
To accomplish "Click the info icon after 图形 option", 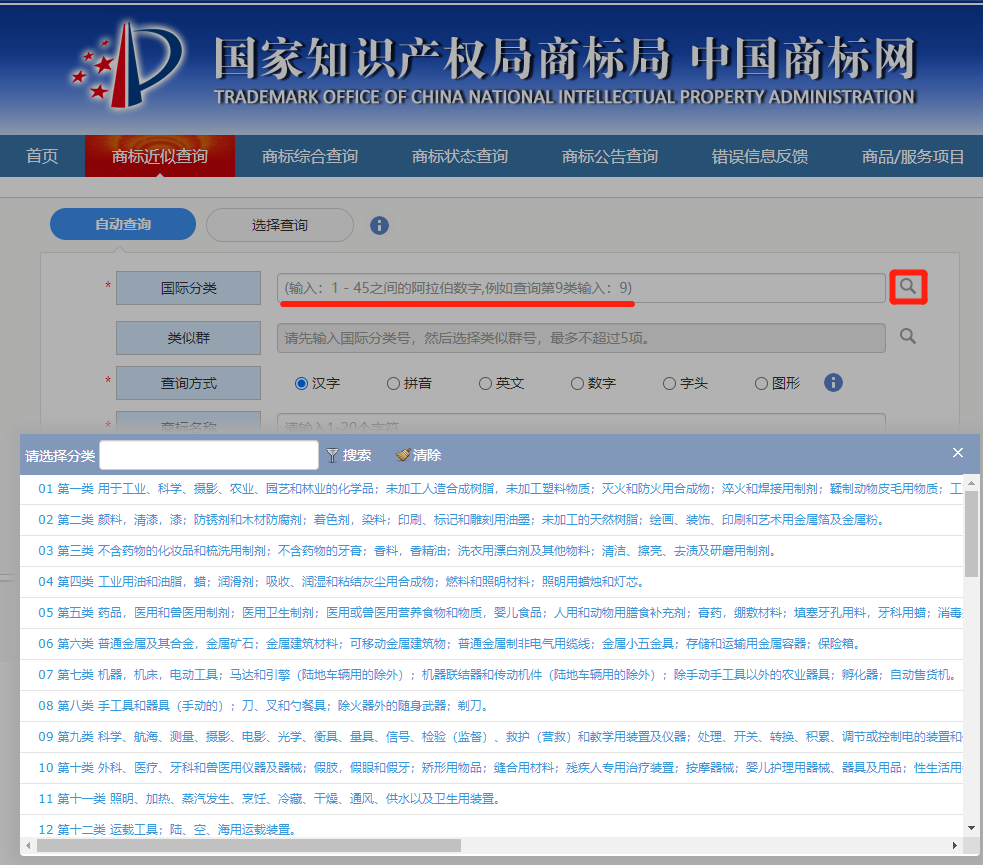I will point(833,382).
